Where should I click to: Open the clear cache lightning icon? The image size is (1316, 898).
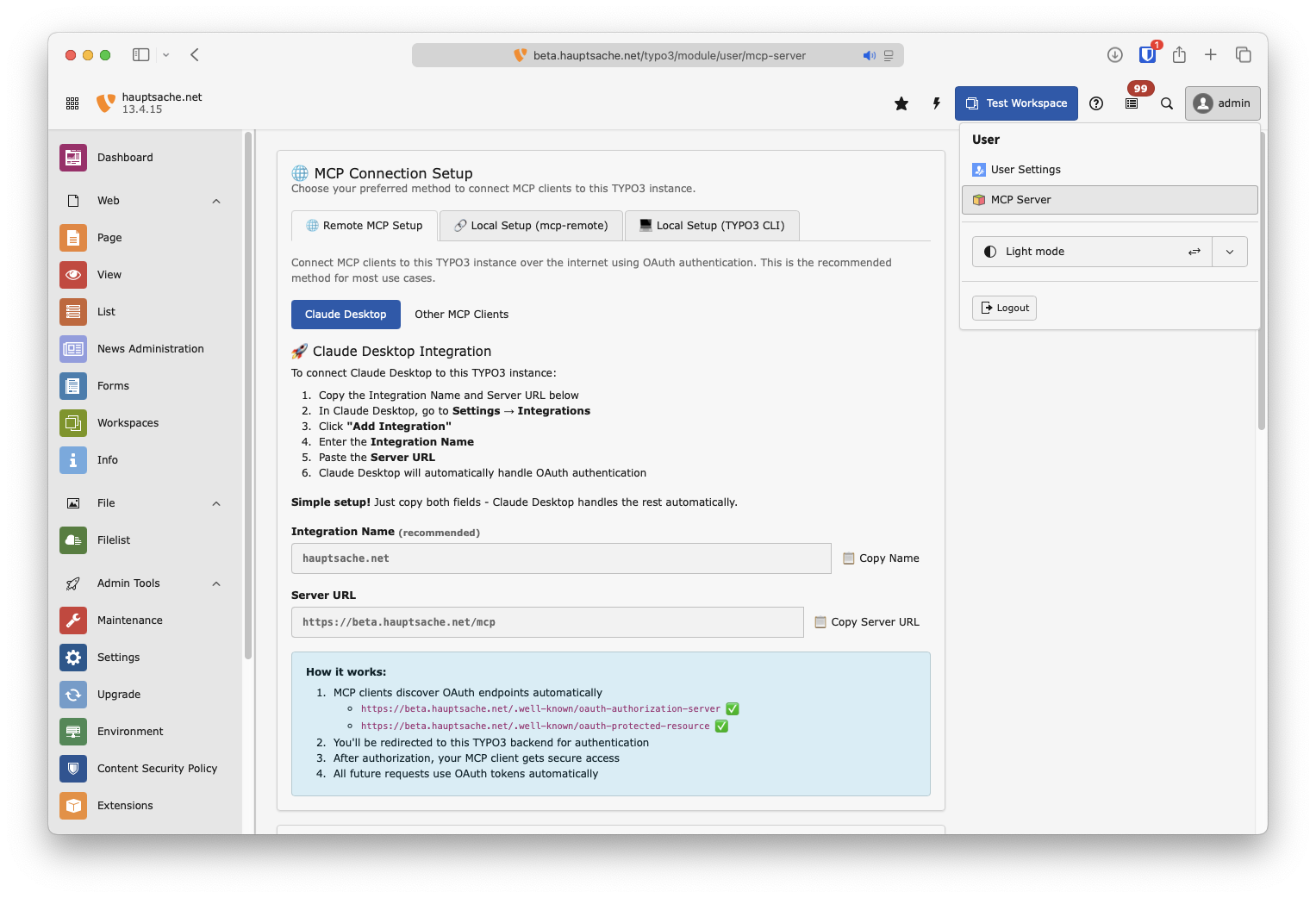coord(937,103)
